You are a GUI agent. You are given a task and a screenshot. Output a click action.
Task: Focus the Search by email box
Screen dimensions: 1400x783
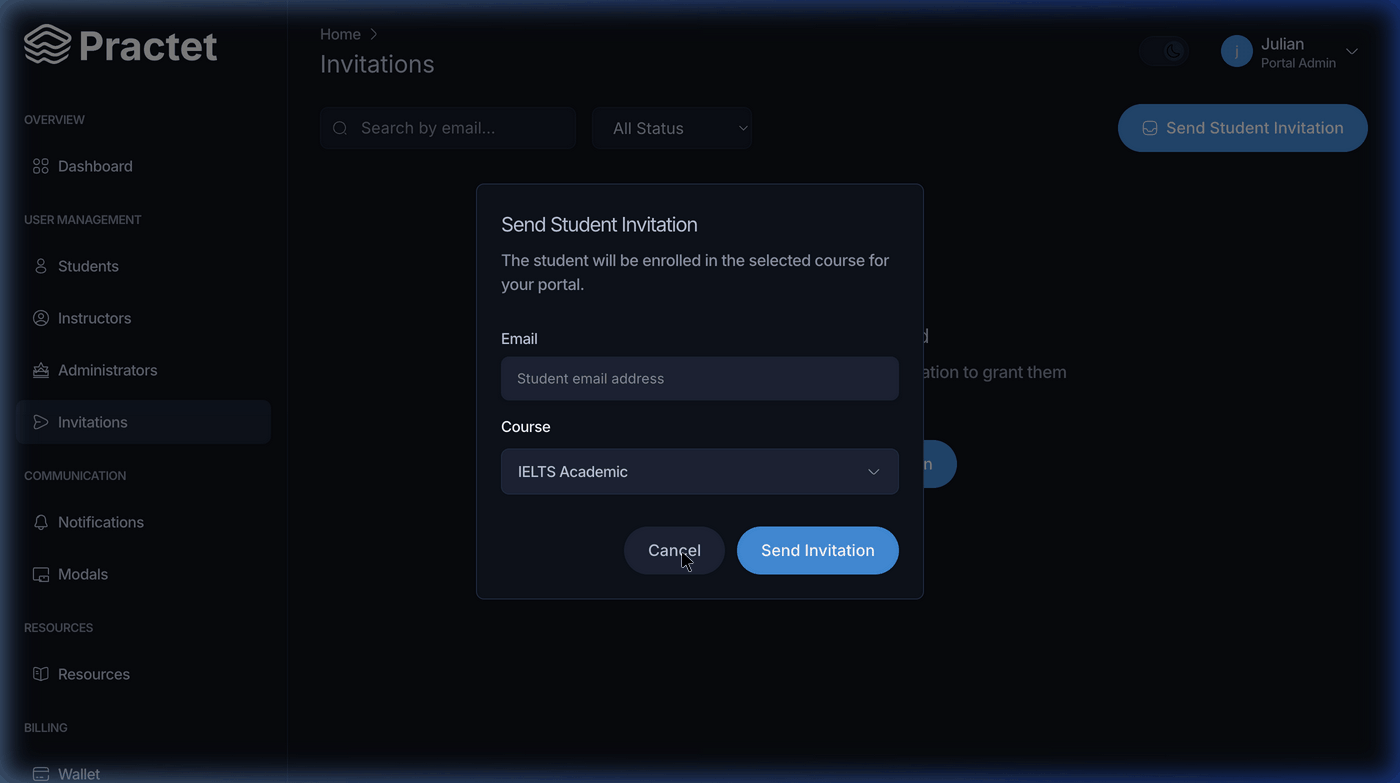[448, 128]
